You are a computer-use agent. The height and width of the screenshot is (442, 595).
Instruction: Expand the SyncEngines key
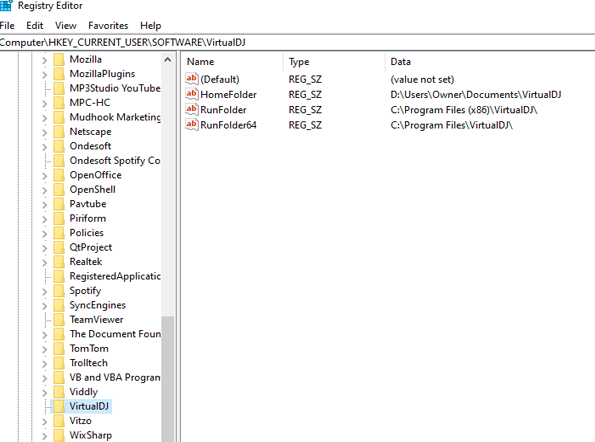pos(44,305)
